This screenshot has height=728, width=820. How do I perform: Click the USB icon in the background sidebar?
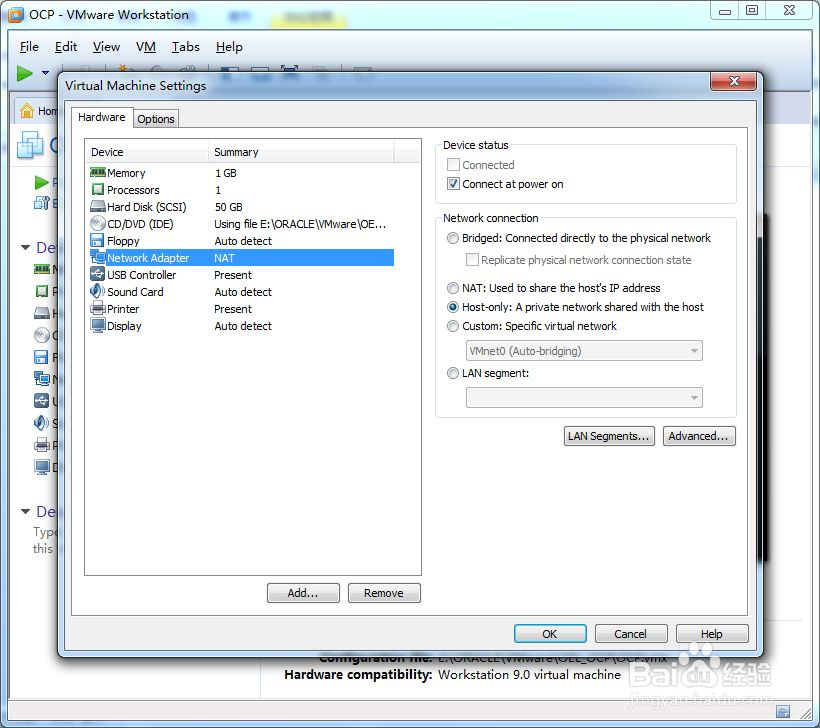[x=42, y=401]
